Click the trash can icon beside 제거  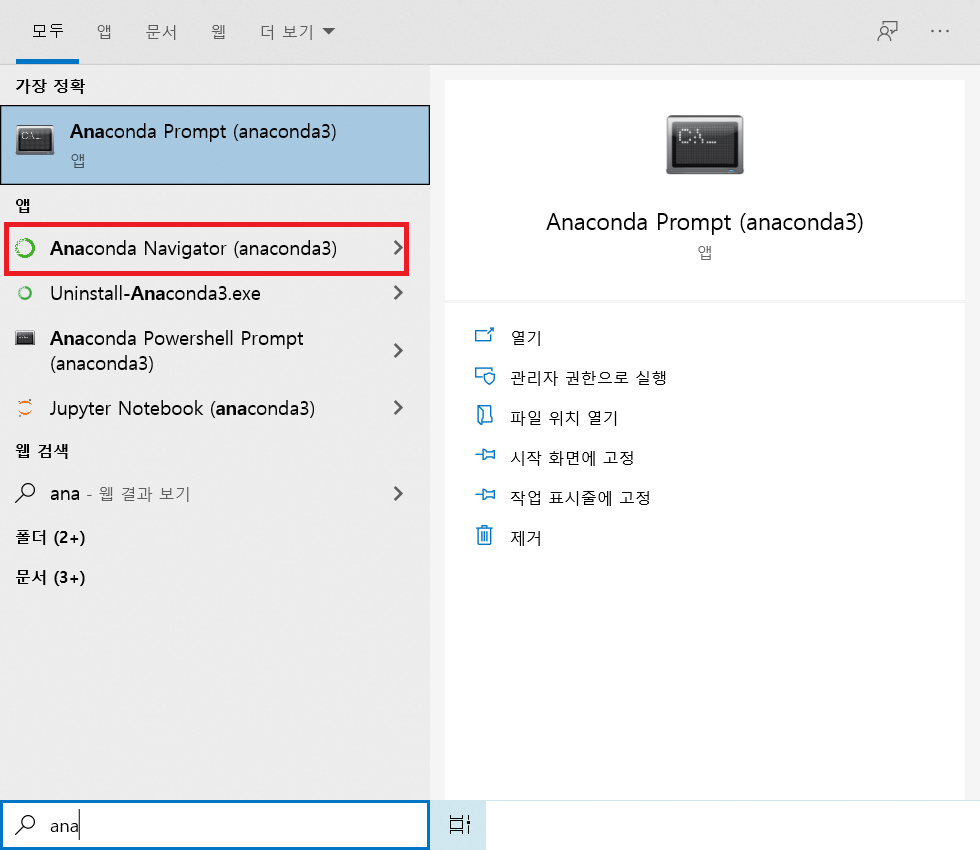tap(484, 535)
